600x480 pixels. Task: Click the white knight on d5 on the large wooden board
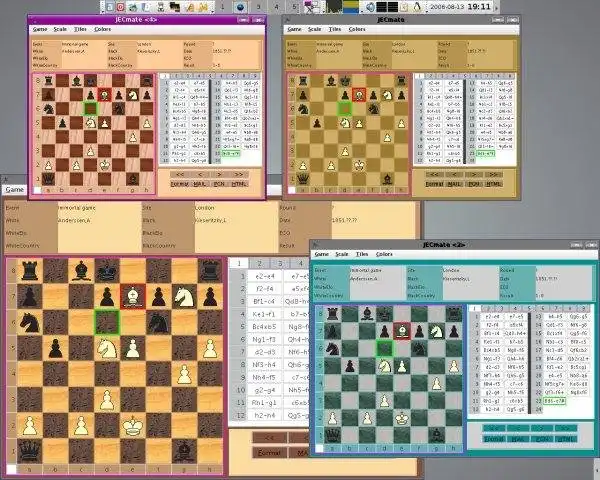coord(107,348)
